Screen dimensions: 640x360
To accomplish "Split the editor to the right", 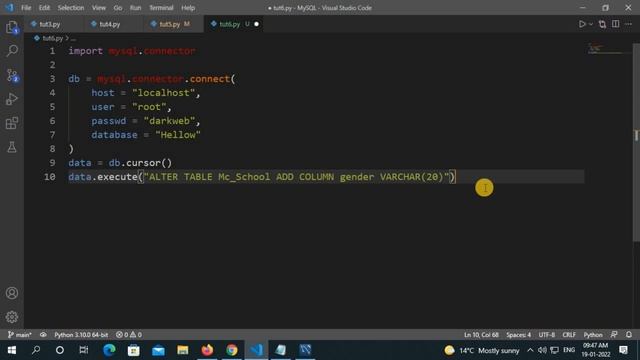I will 616,24.
